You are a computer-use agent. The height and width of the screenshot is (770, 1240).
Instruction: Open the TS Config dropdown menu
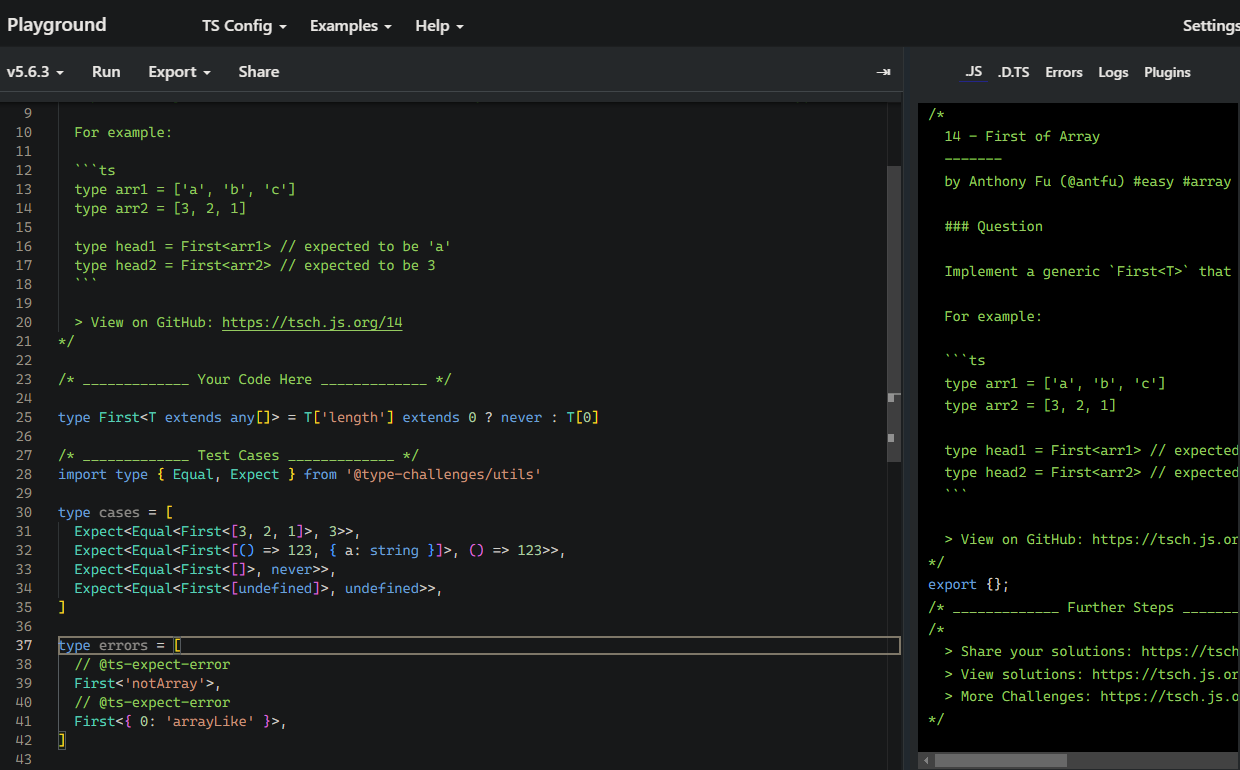point(244,26)
